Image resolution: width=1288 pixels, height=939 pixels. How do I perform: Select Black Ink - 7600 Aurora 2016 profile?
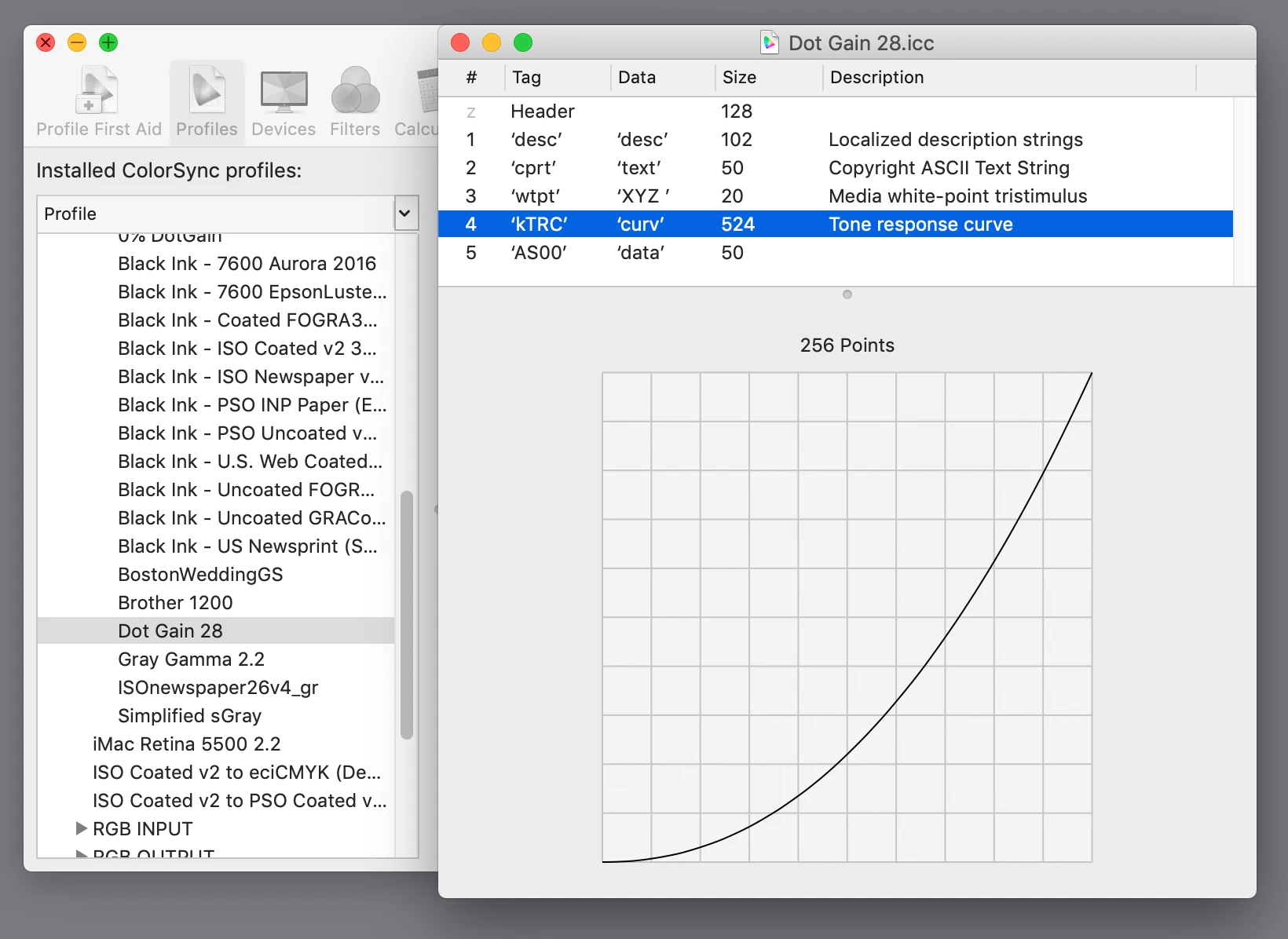tap(216, 264)
